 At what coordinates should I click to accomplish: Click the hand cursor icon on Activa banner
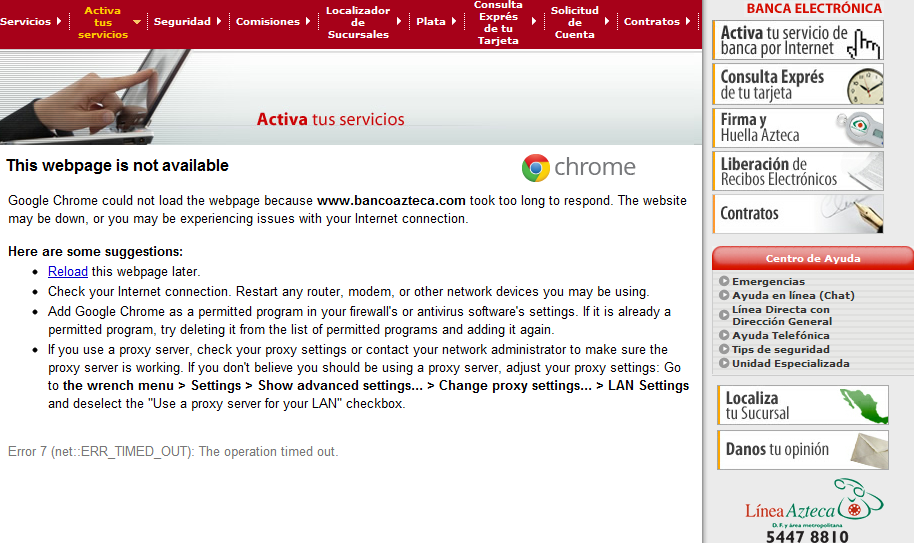tap(867, 43)
